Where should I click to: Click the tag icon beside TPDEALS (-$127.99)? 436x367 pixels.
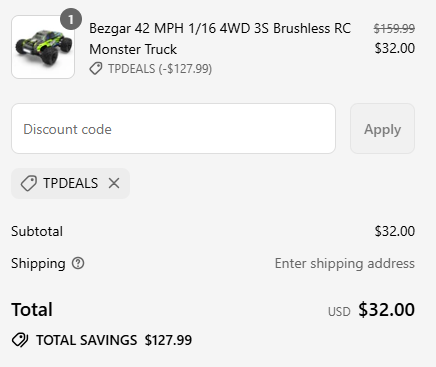coord(96,69)
